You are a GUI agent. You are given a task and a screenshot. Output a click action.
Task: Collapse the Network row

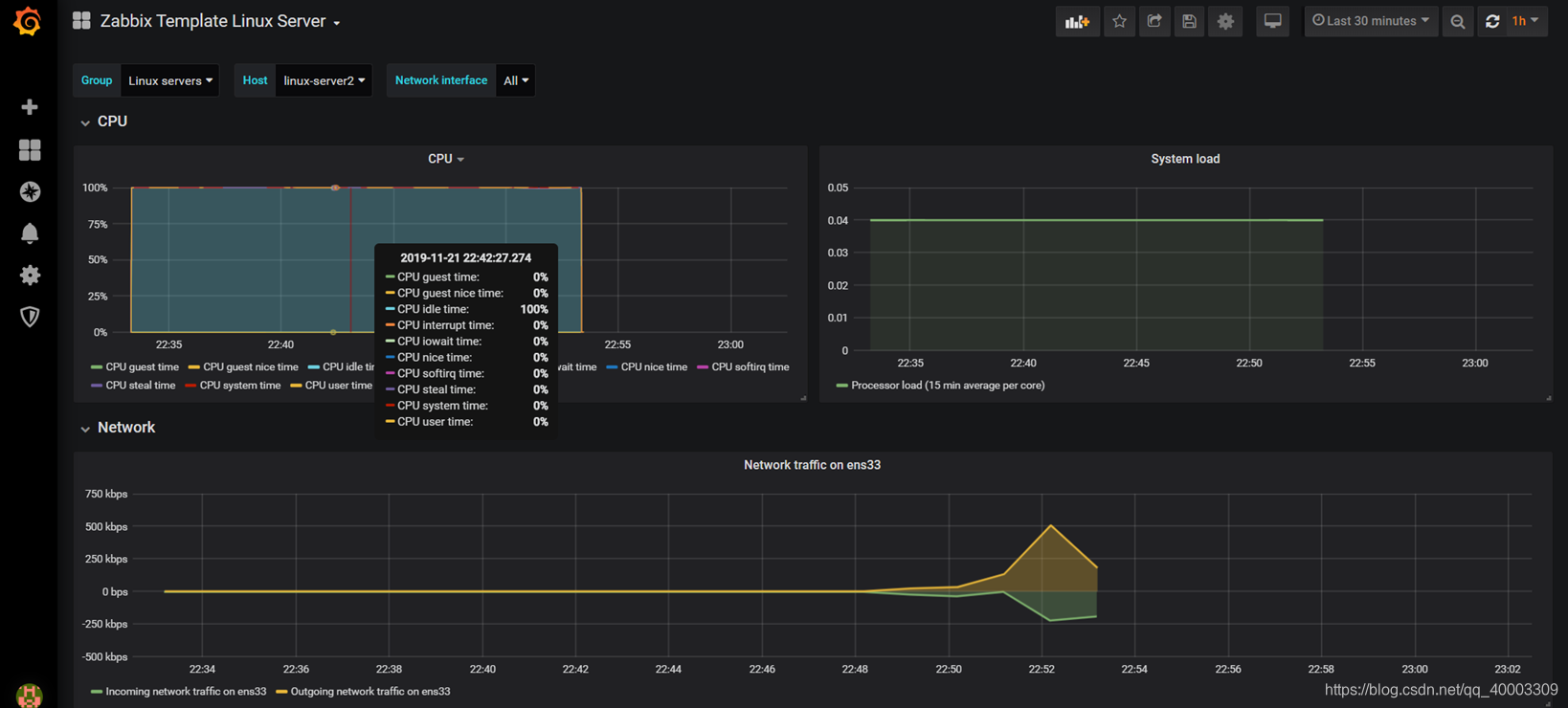point(118,428)
